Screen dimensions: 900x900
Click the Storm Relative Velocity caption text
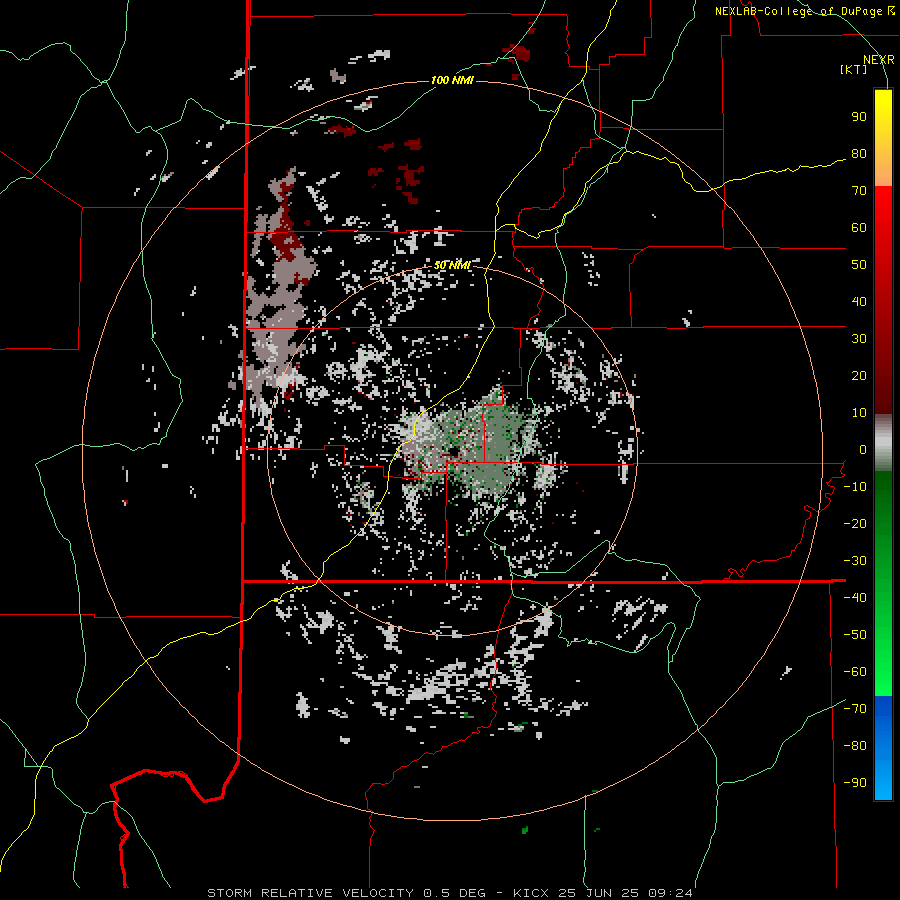449,893
